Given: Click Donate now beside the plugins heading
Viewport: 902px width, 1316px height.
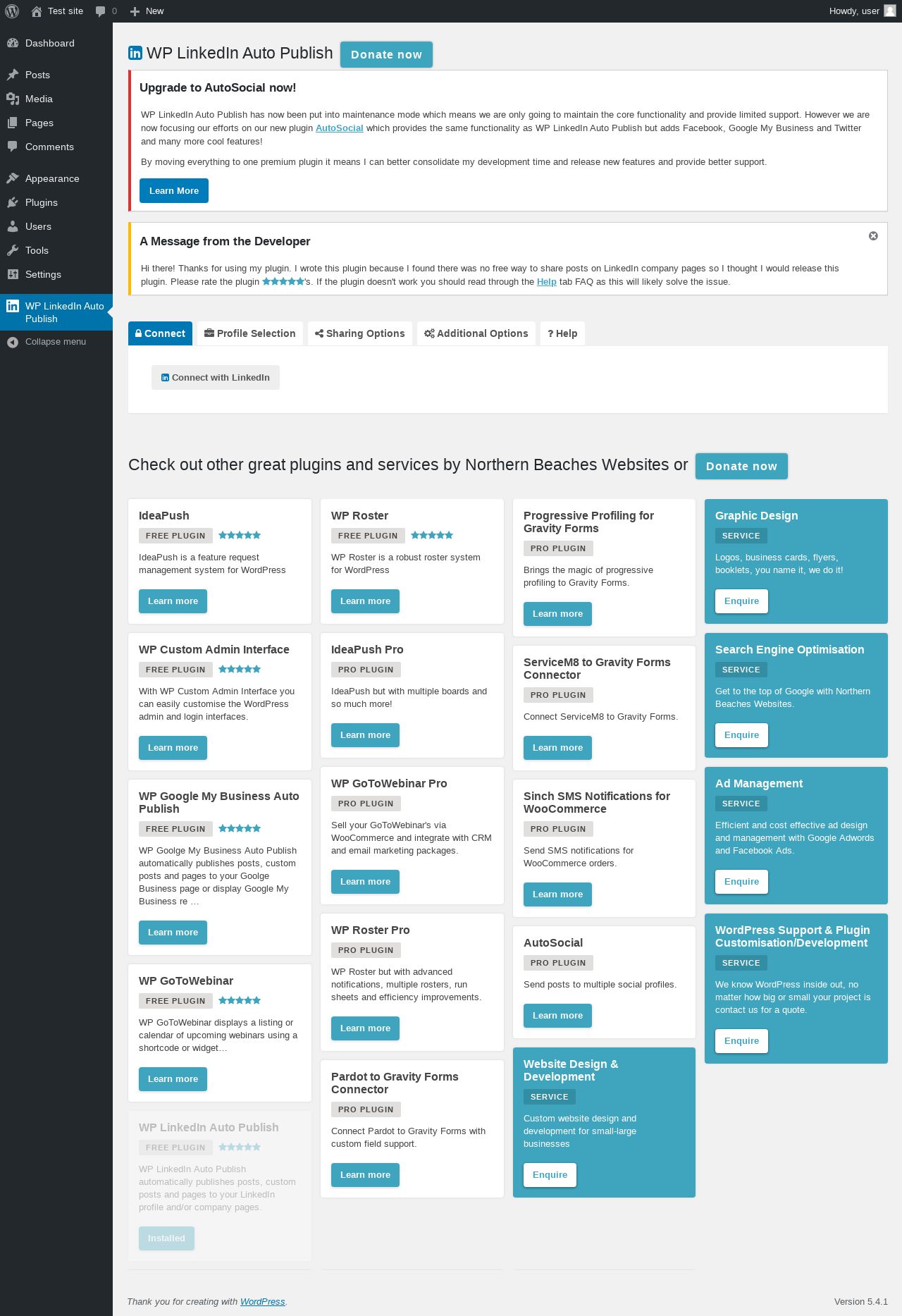Looking at the screenshot, I should tap(741, 466).
